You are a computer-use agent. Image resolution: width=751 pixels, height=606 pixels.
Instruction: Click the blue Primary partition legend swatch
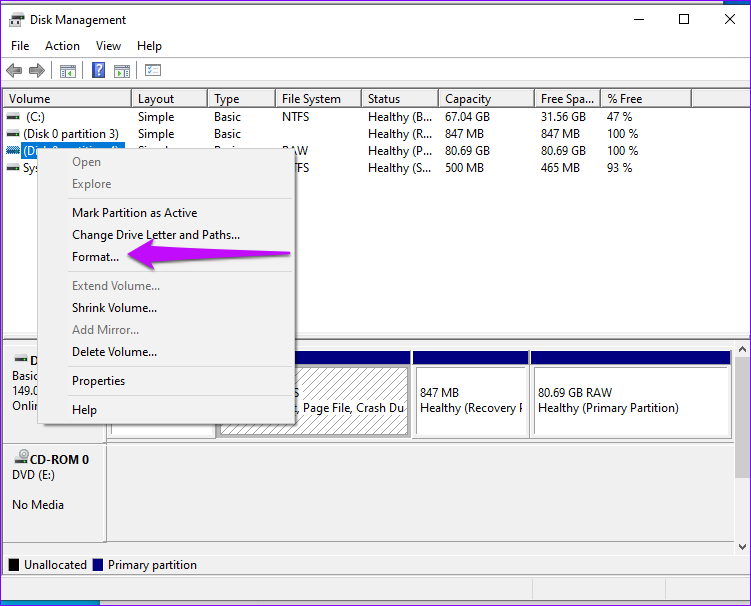[98, 565]
